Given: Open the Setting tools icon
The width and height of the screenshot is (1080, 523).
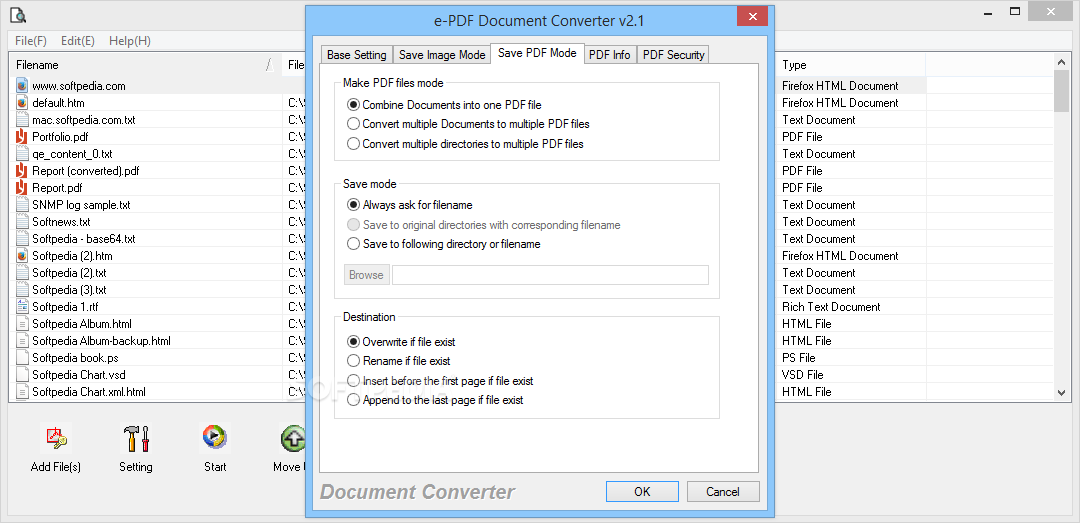Looking at the screenshot, I should 136,438.
